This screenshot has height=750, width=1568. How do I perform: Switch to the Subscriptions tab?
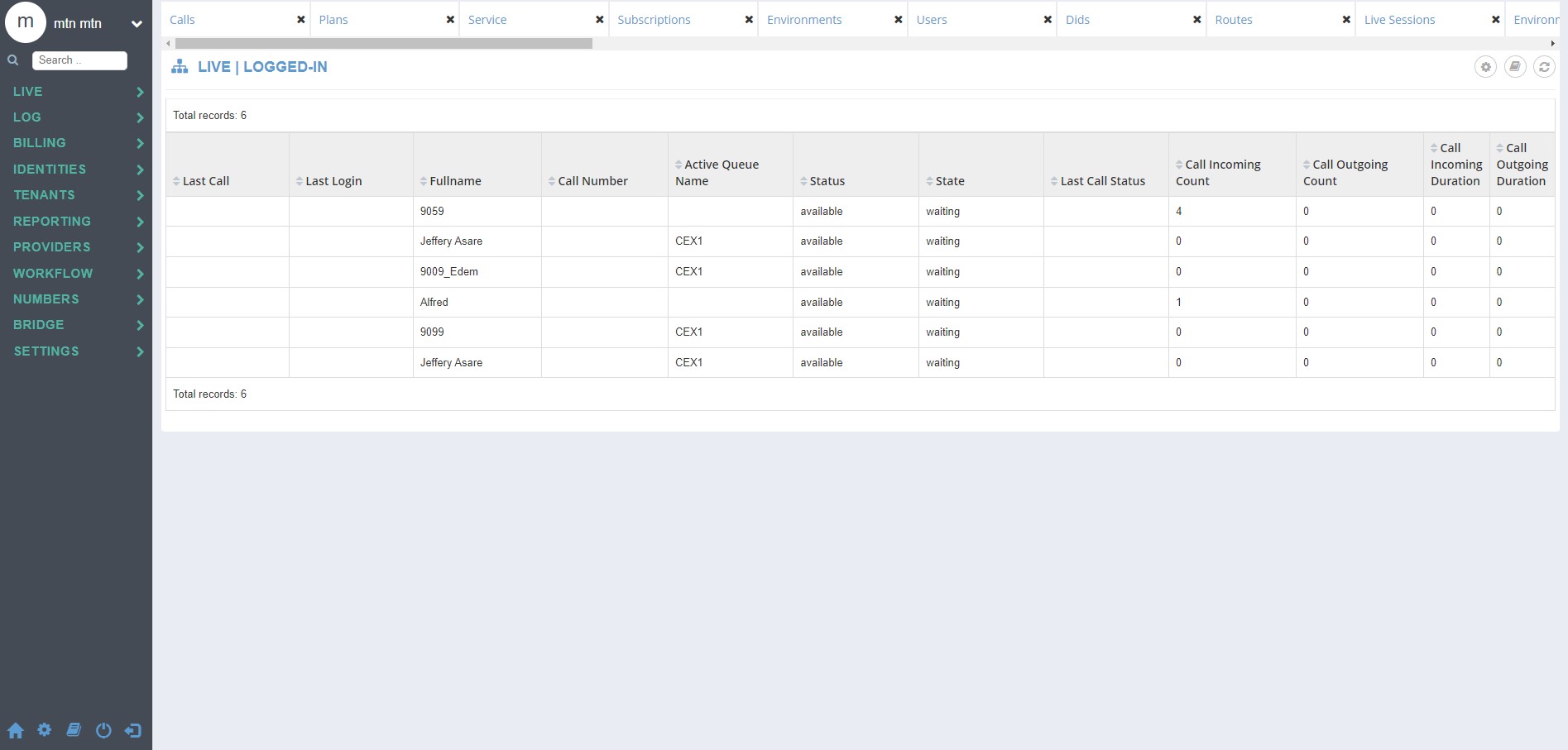654,20
